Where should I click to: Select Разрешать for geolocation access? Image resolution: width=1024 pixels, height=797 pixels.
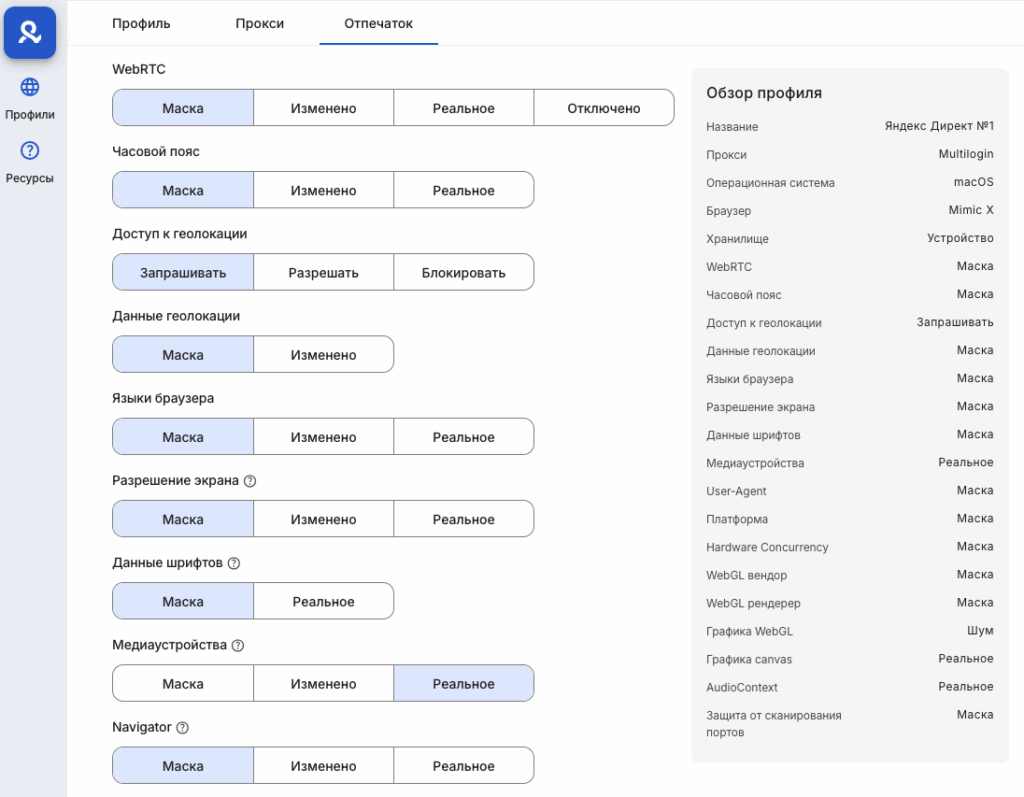tap(323, 272)
